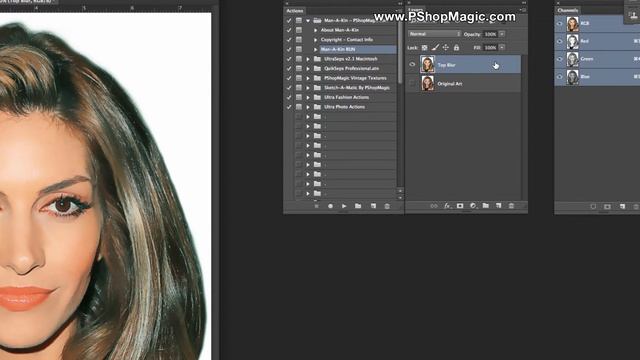Create new group folder in Layers panel
This screenshot has width=640, height=360.
click(x=485, y=206)
